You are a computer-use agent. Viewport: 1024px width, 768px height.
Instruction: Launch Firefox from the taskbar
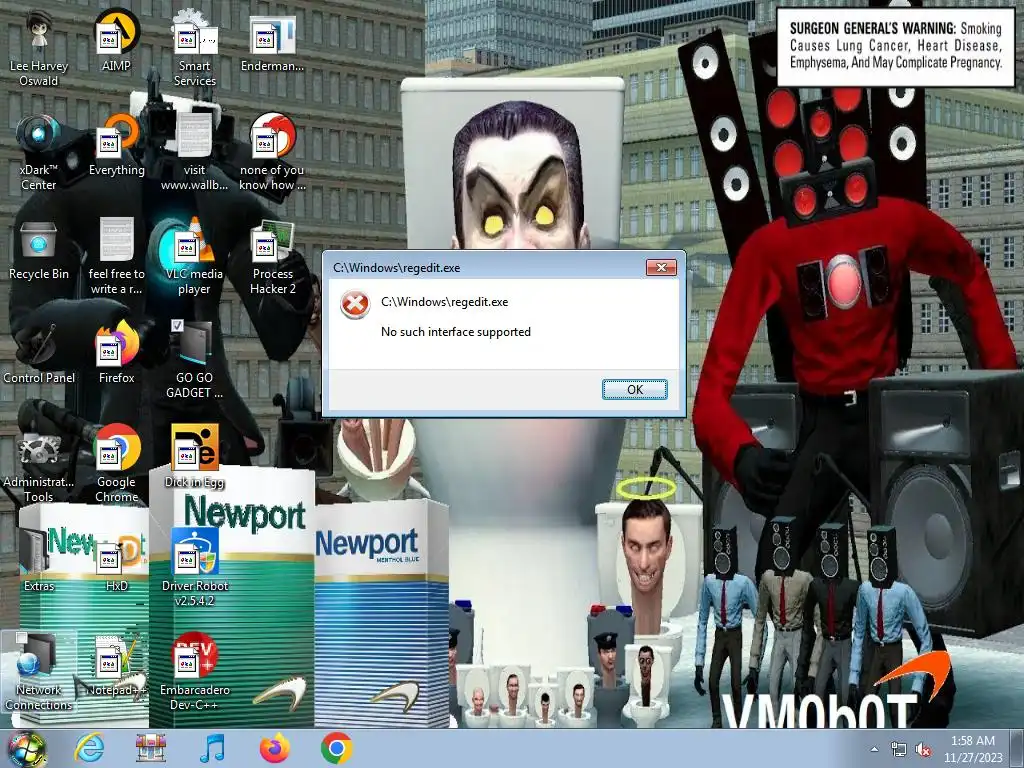tap(274, 748)
